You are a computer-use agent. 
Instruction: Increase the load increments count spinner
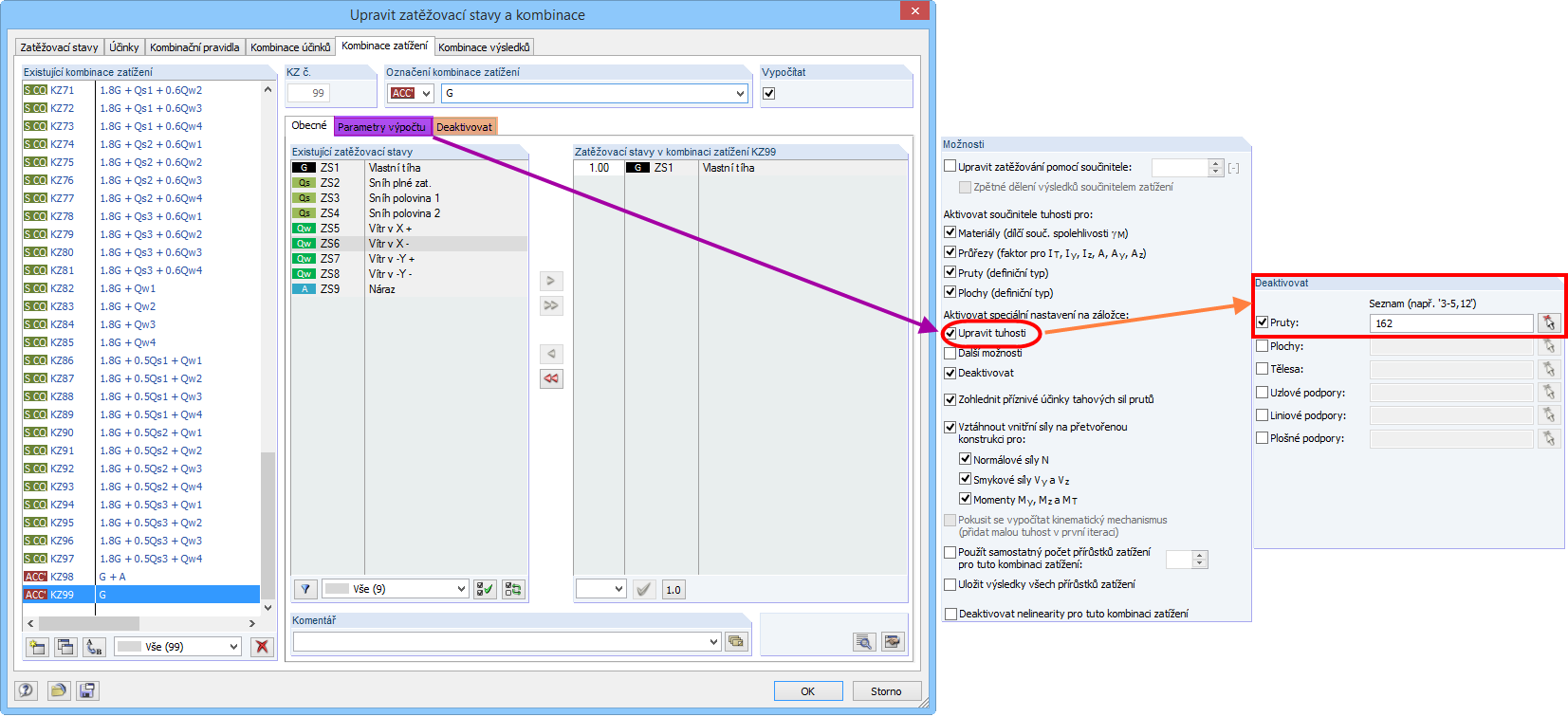pyautogui.click(x=1200, y=555)
